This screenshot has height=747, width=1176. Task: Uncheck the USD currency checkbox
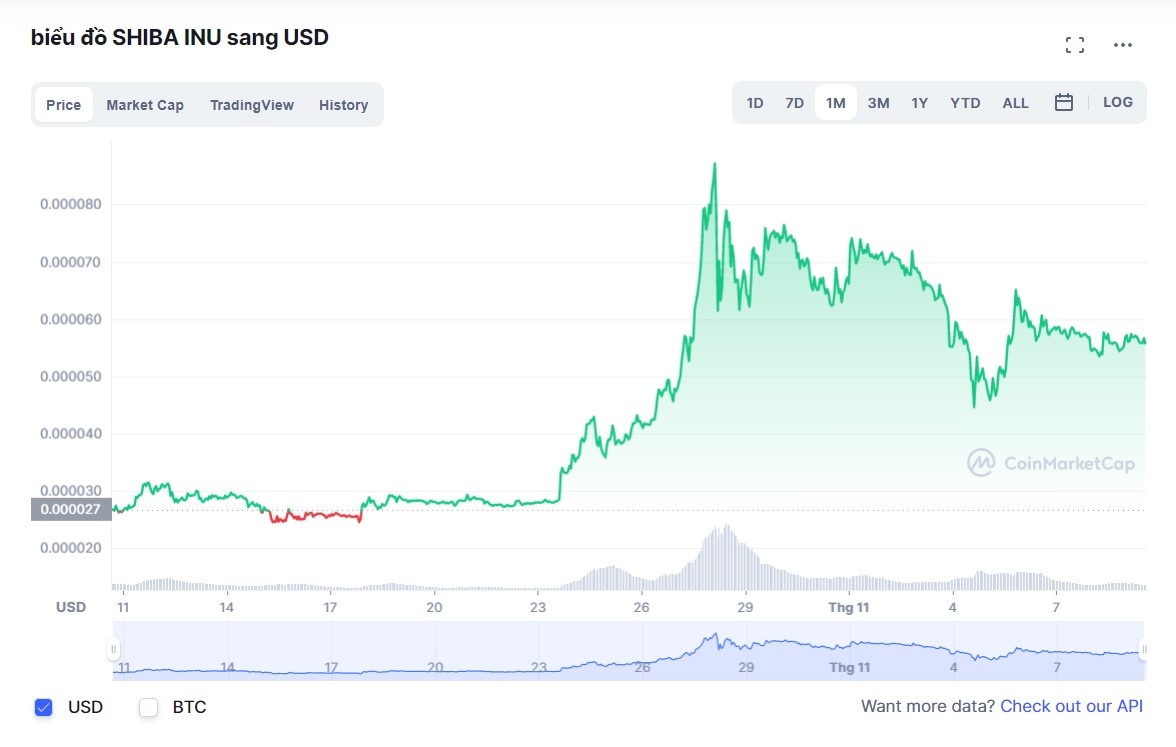[43, 708]
